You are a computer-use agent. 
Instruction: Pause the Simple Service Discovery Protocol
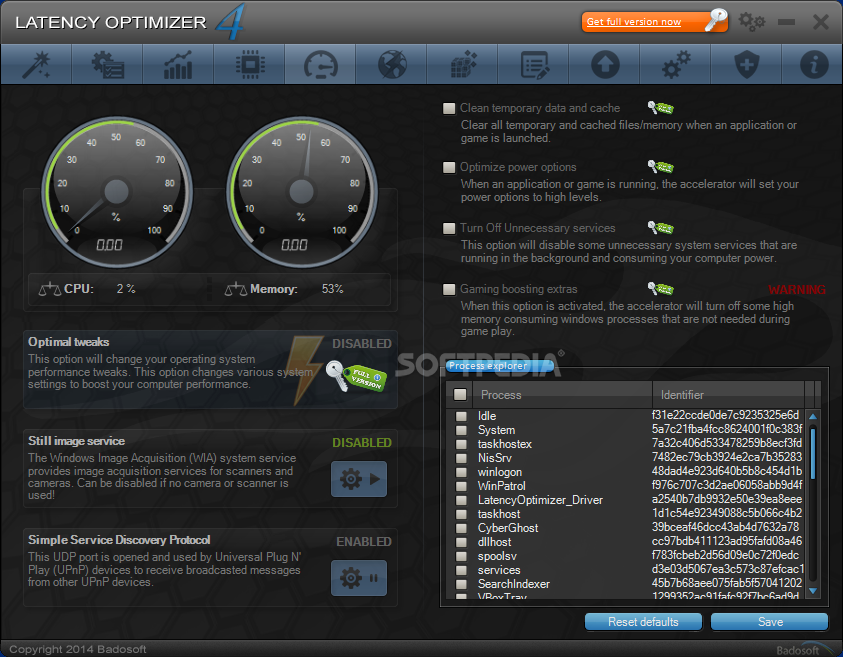point(359,578)
